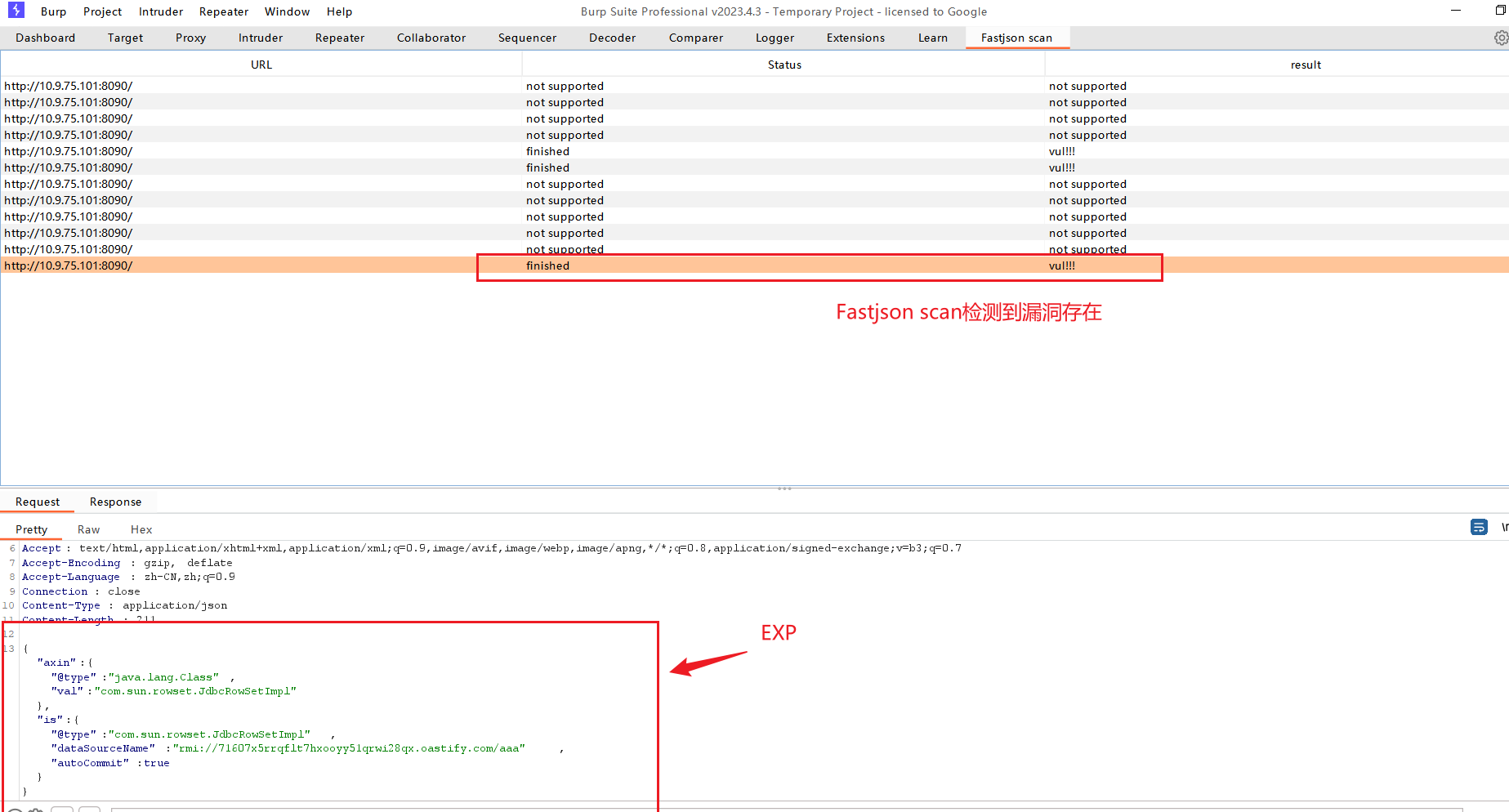Click the rmi:// oastify.com payload URL
Viewport: 1509px width, 812px height.
[x=349, y=748]
